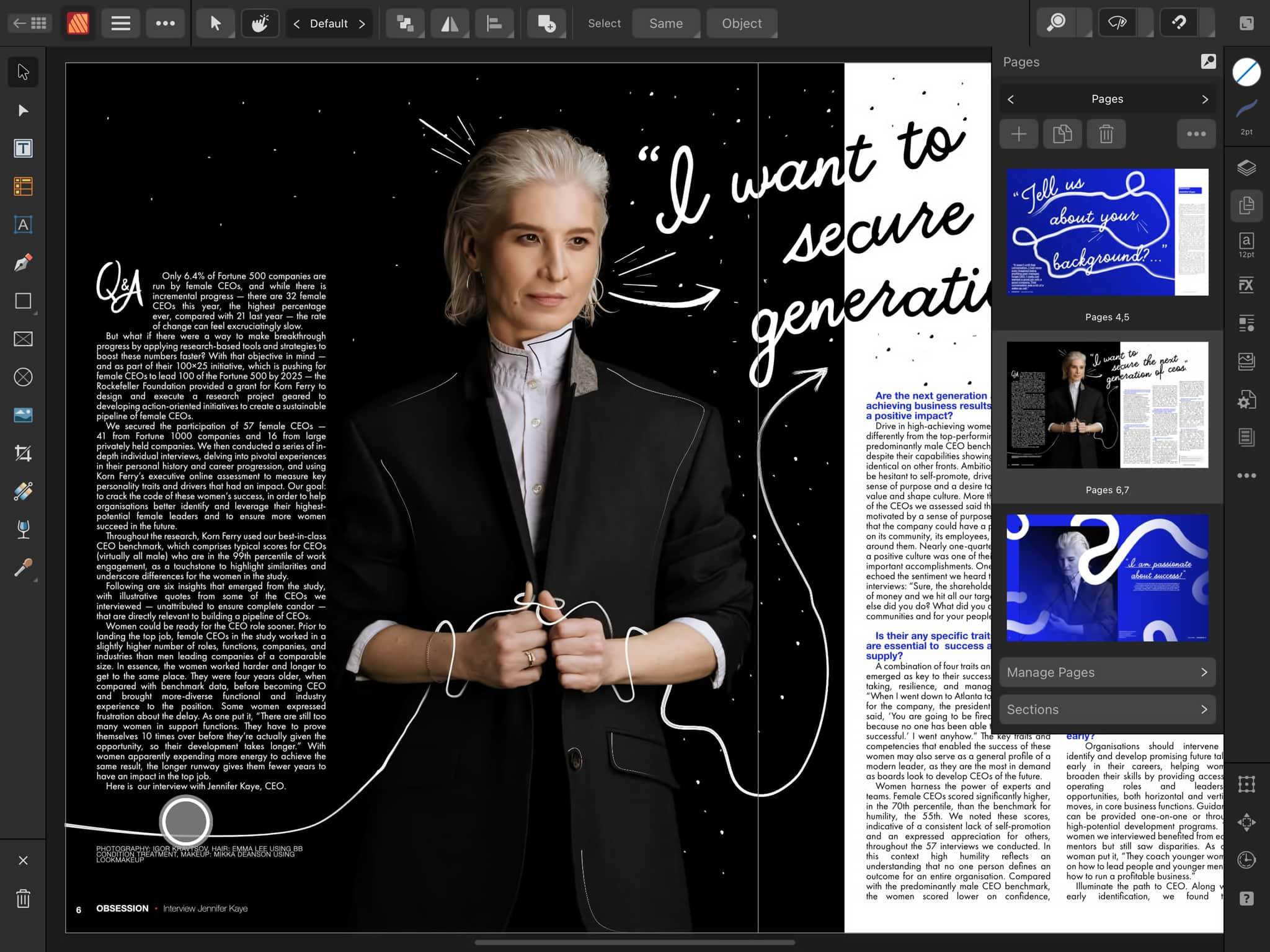Open the three-dot edit menu
Screen dimensions: 1270x952
(165, 24)
